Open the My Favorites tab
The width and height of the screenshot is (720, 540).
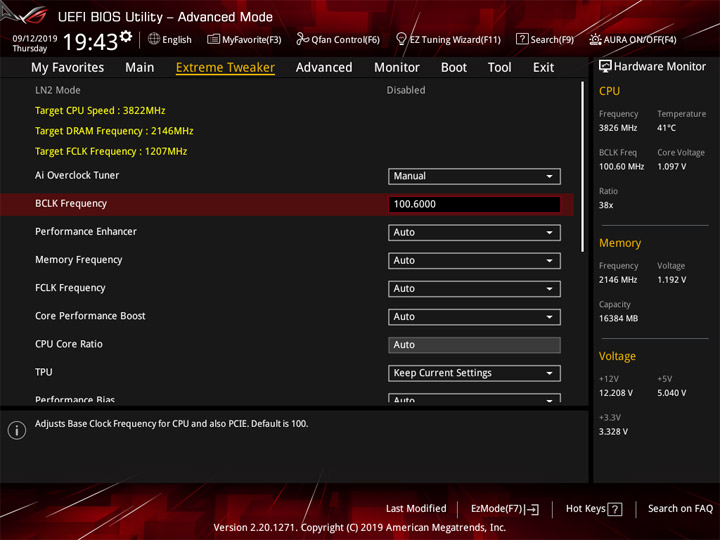(68, 68)
